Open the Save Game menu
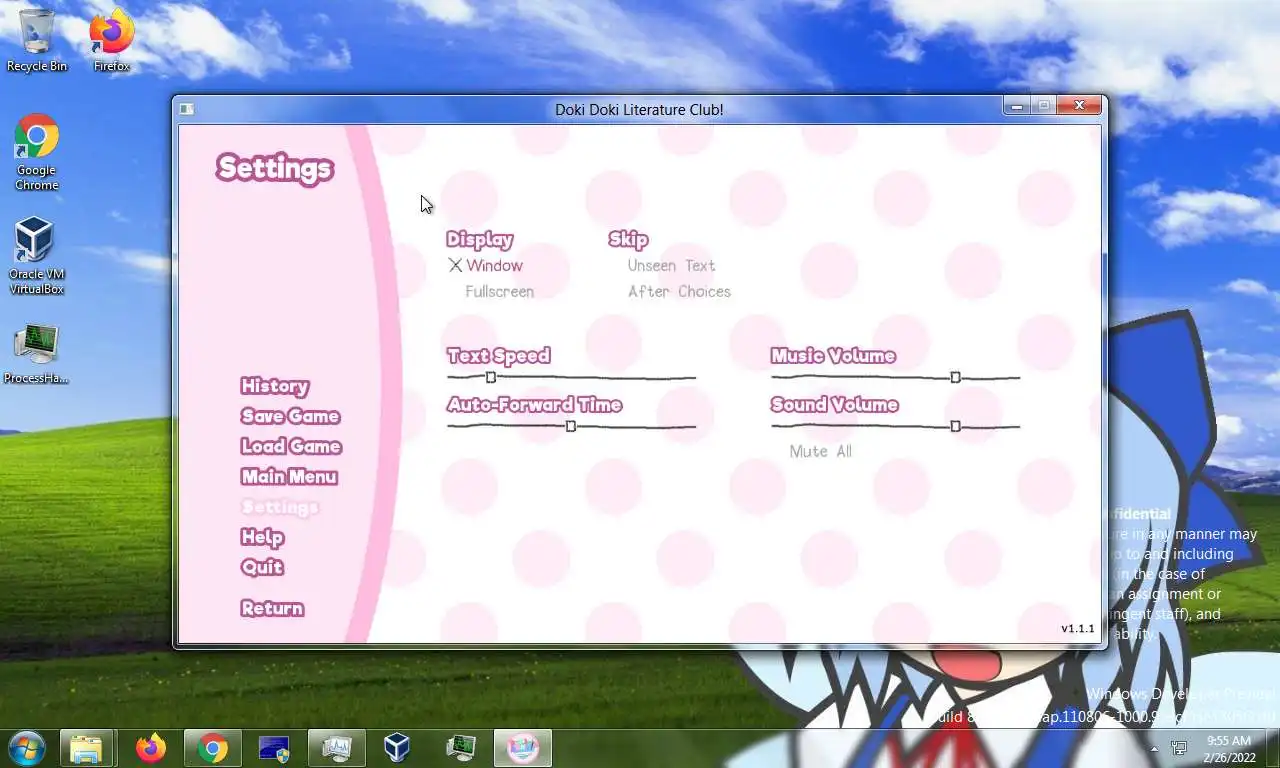 point(290,416)
